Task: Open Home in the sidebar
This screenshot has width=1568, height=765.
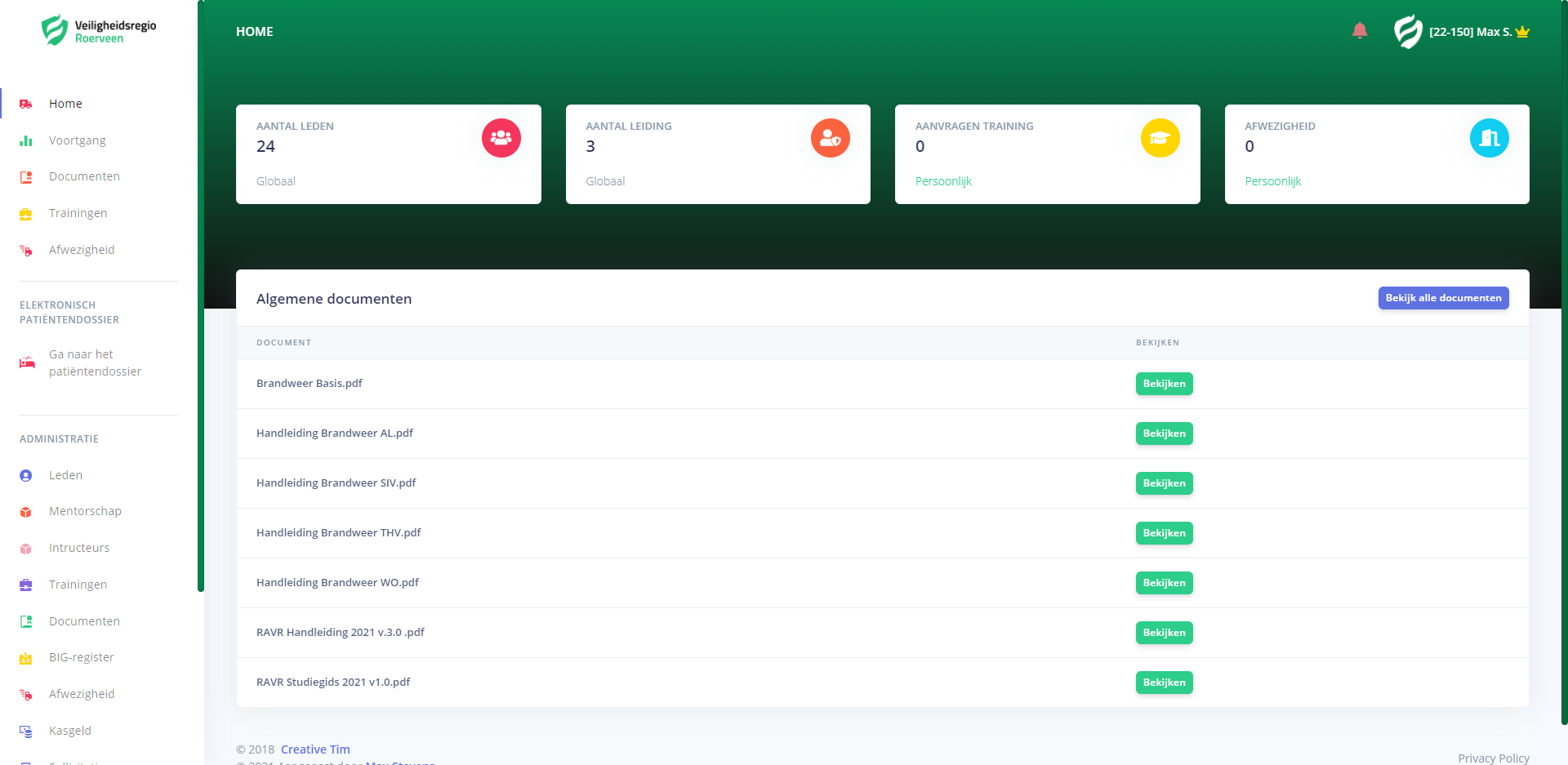Action: 65,104
